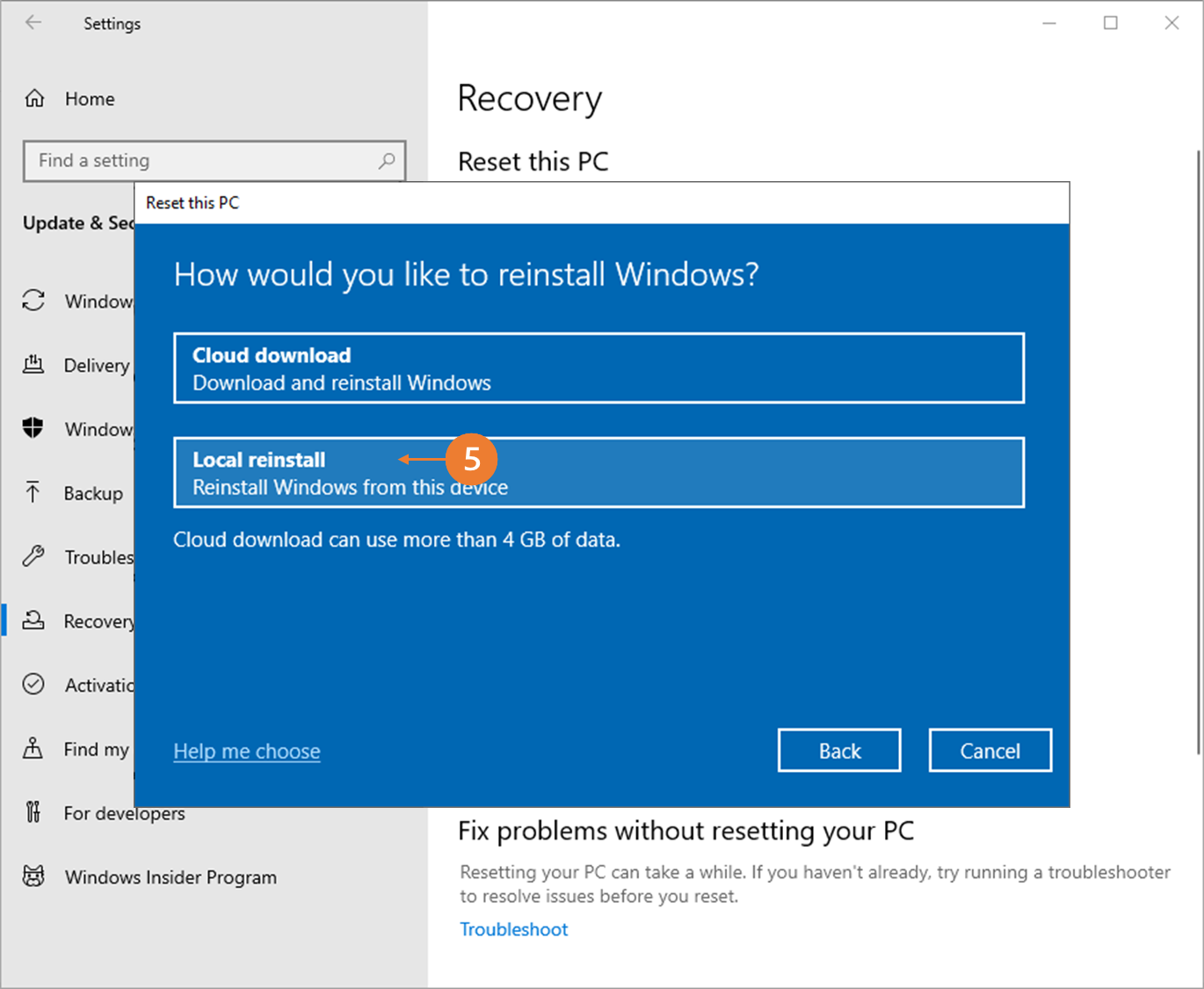Choose Local reinstall option
1204x989 pixels.
click(x=598, y=472)
